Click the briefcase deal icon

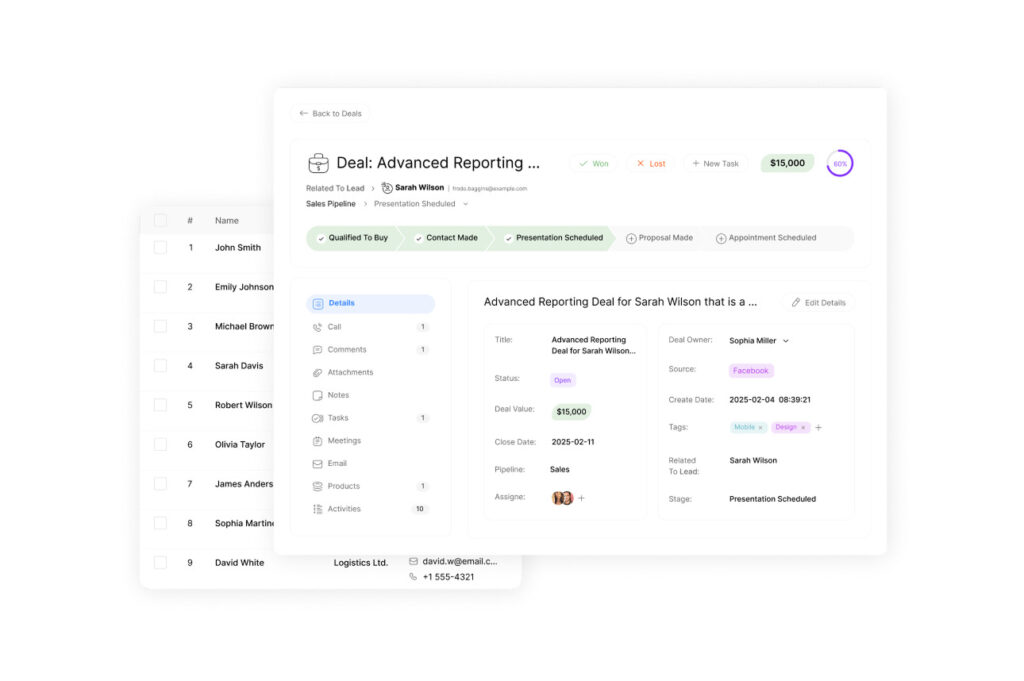318,163
